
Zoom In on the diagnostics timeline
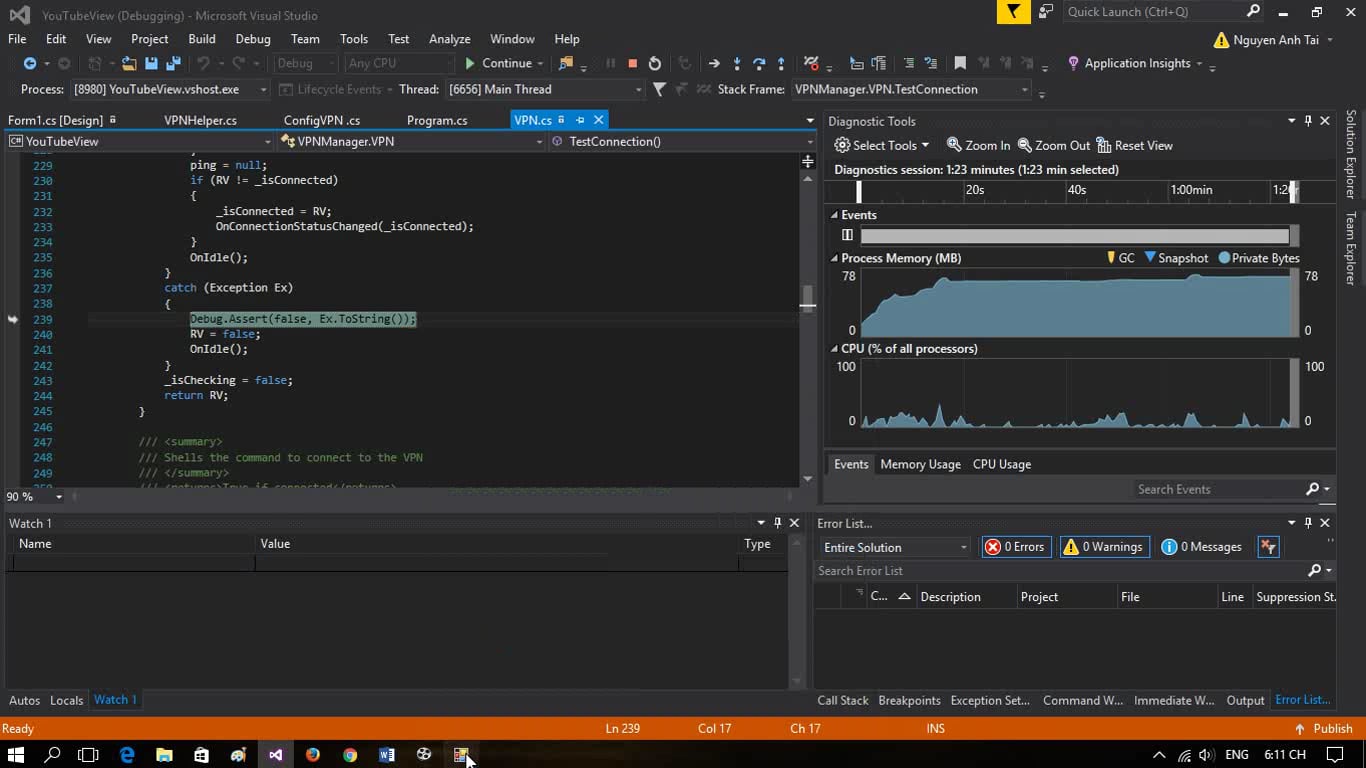978,145
